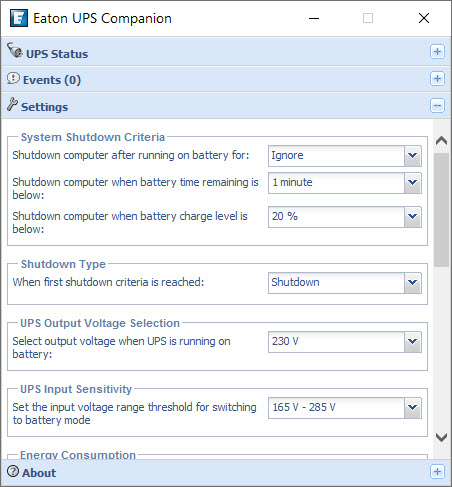Open the 230 V output voltage dropdown
This screenshot has height=487, width=452.
tap(345, 342)
